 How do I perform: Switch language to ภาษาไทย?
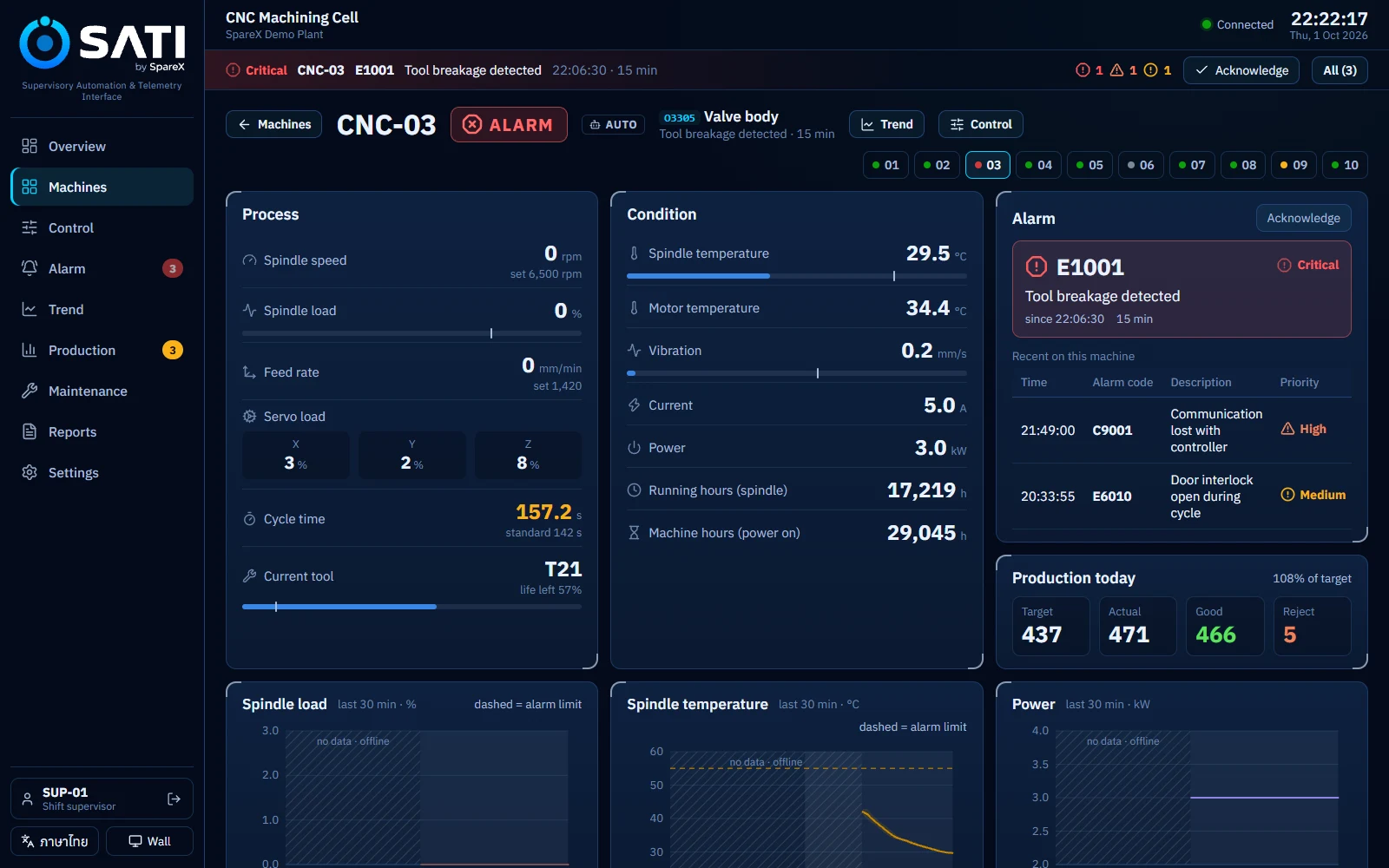[x=55, y=841]
